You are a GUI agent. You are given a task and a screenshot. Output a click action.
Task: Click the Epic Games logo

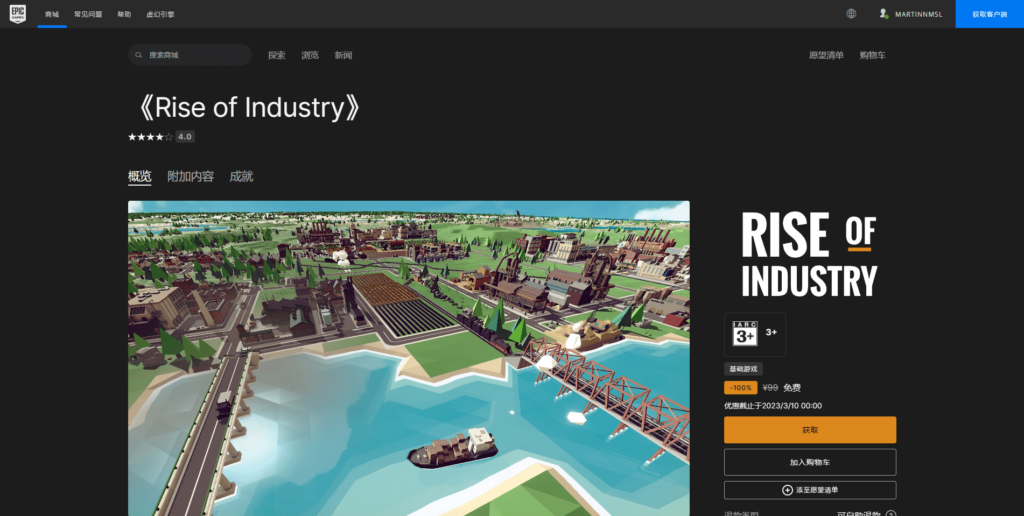click(18, 14)
